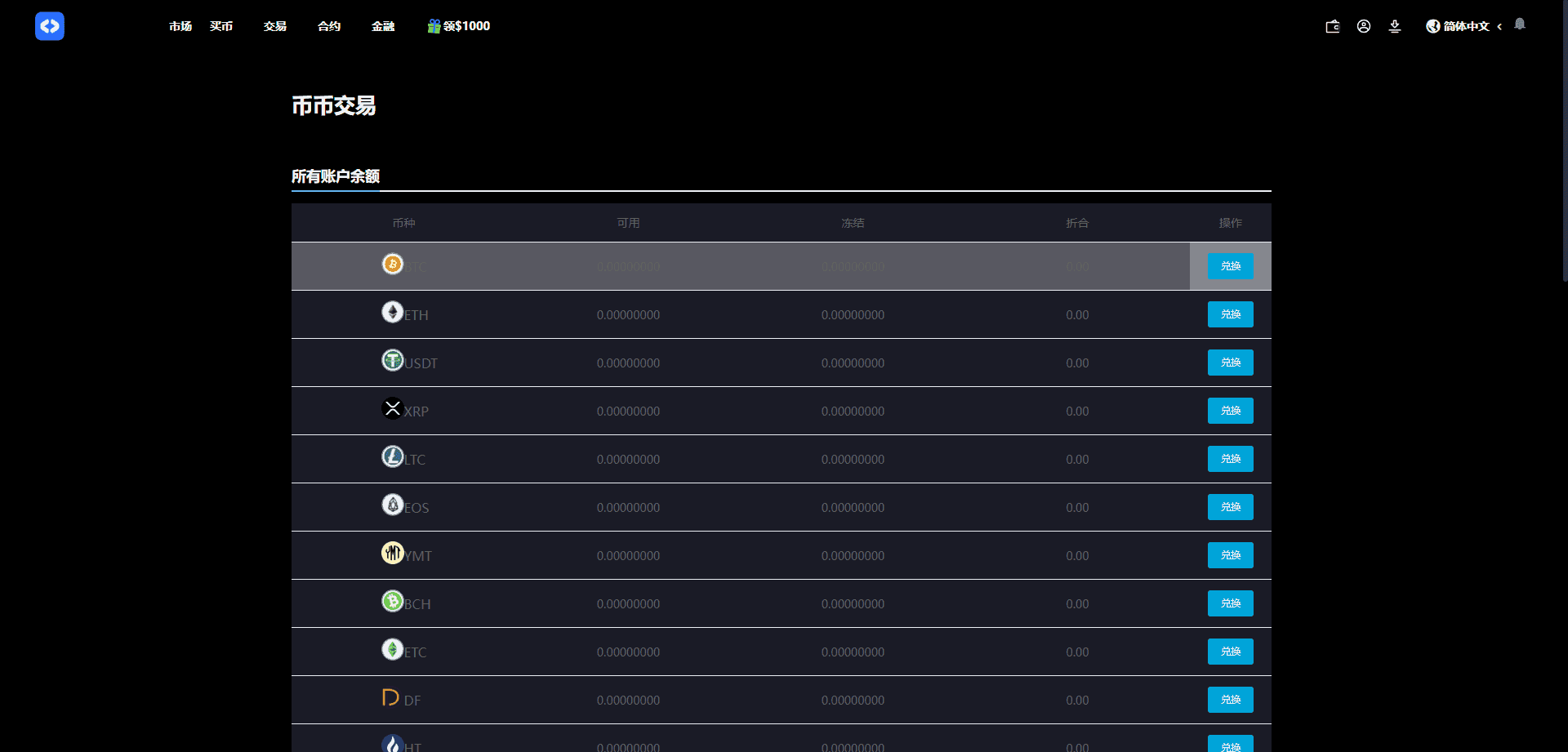
Task: Click the Ethereum coin icon
Action: coord(393,313)
